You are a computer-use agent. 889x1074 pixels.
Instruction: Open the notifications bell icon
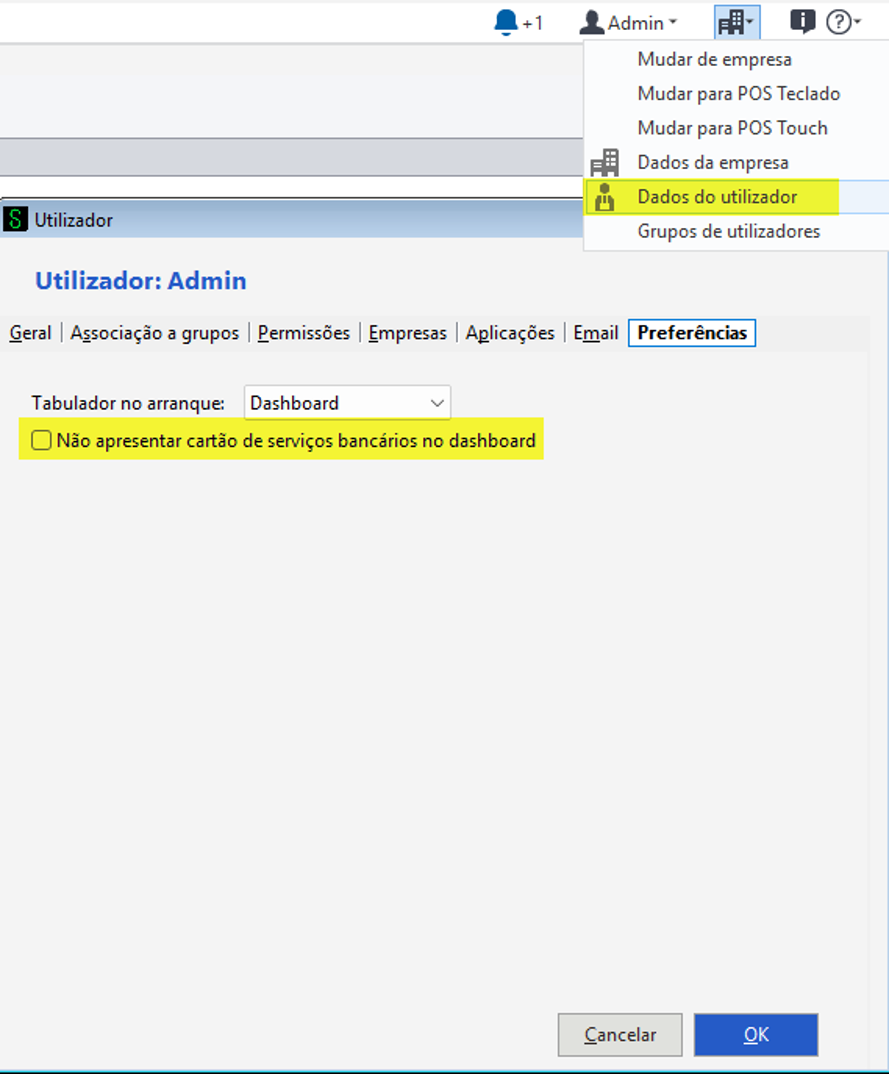point(505,23)
